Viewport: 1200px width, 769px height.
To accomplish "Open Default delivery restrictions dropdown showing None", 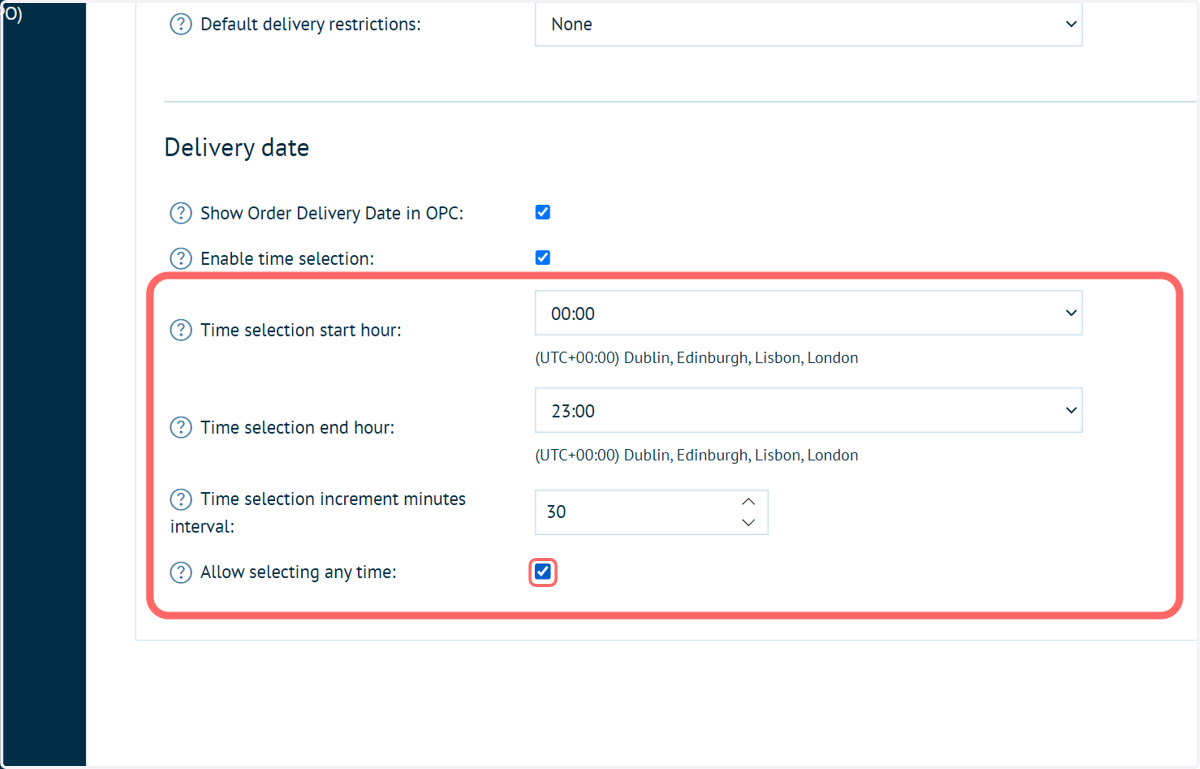I will (809, 24).
